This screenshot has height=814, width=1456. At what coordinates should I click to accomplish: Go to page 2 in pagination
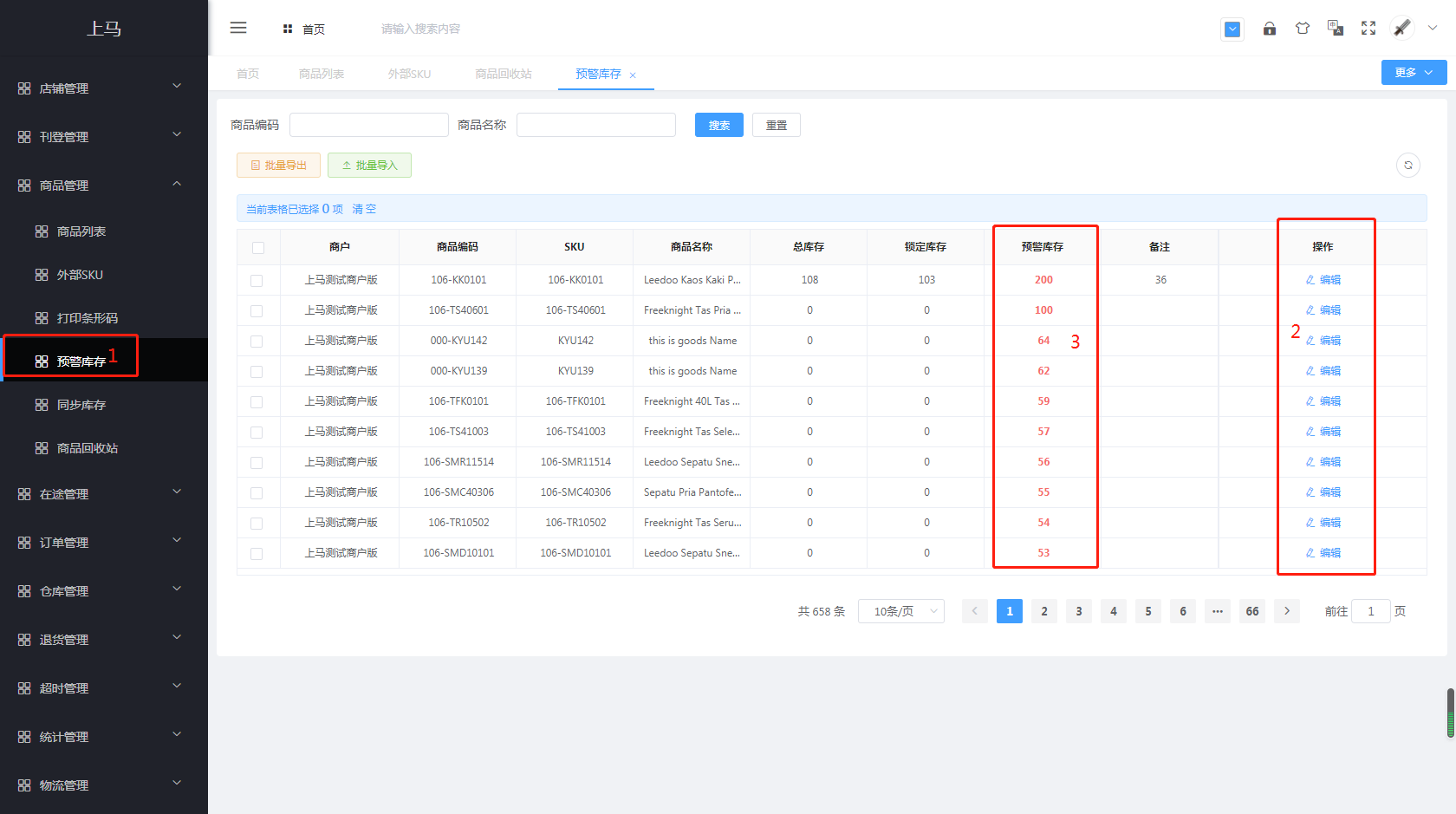tap(1044, 611)
